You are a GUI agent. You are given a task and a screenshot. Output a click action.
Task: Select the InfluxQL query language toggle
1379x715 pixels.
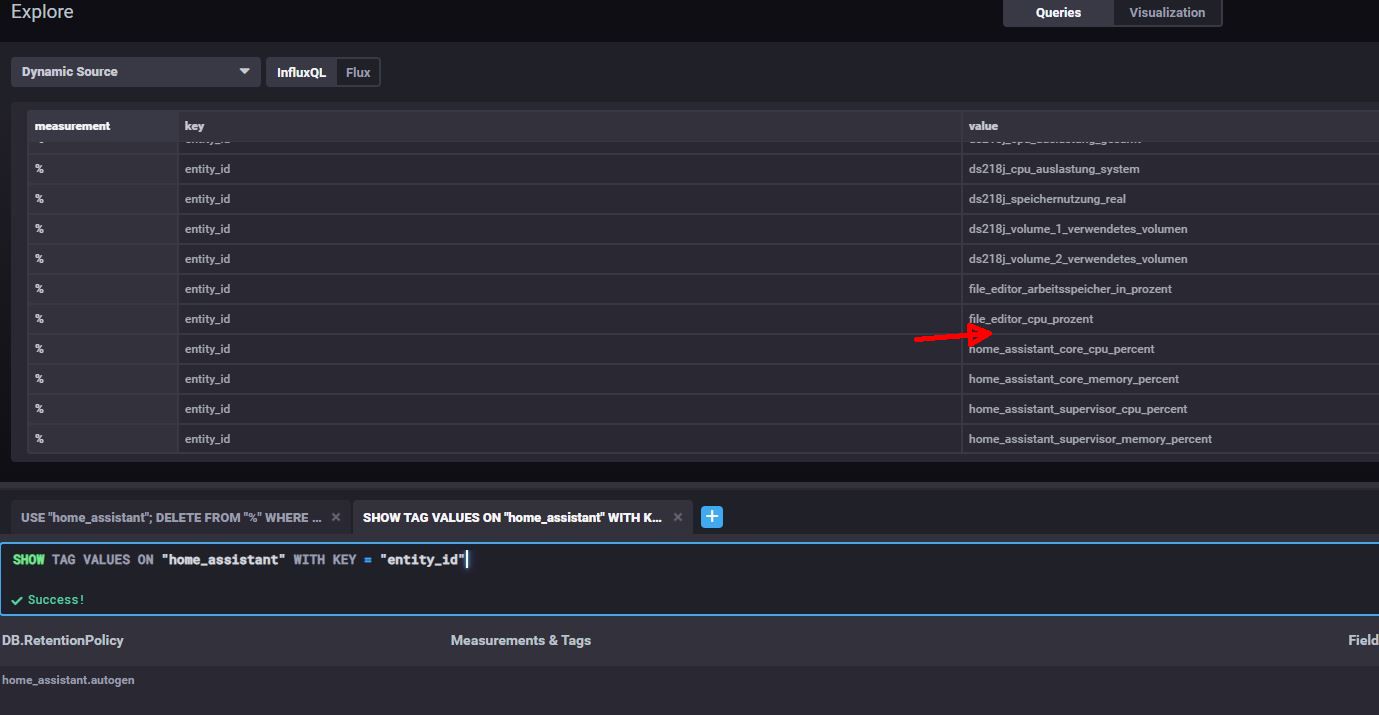[301, 73]
